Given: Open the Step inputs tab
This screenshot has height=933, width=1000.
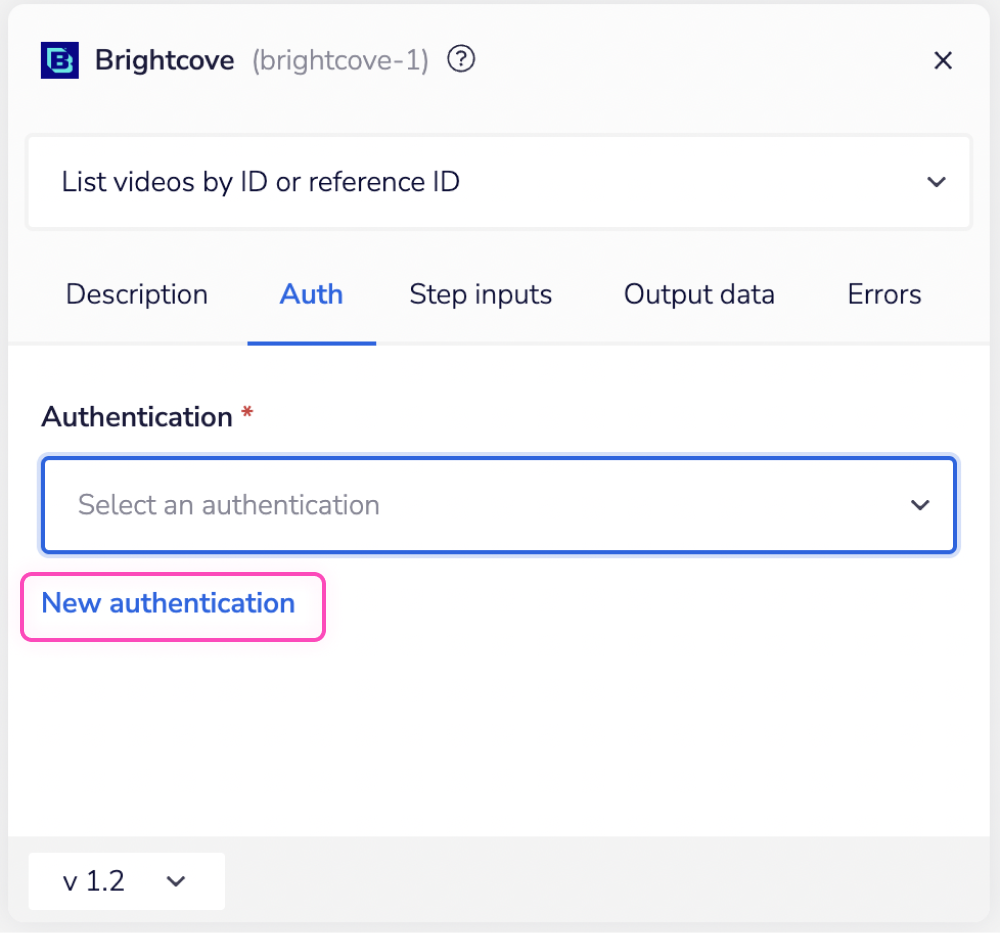Looking at the screenshot, I should 480,294.
